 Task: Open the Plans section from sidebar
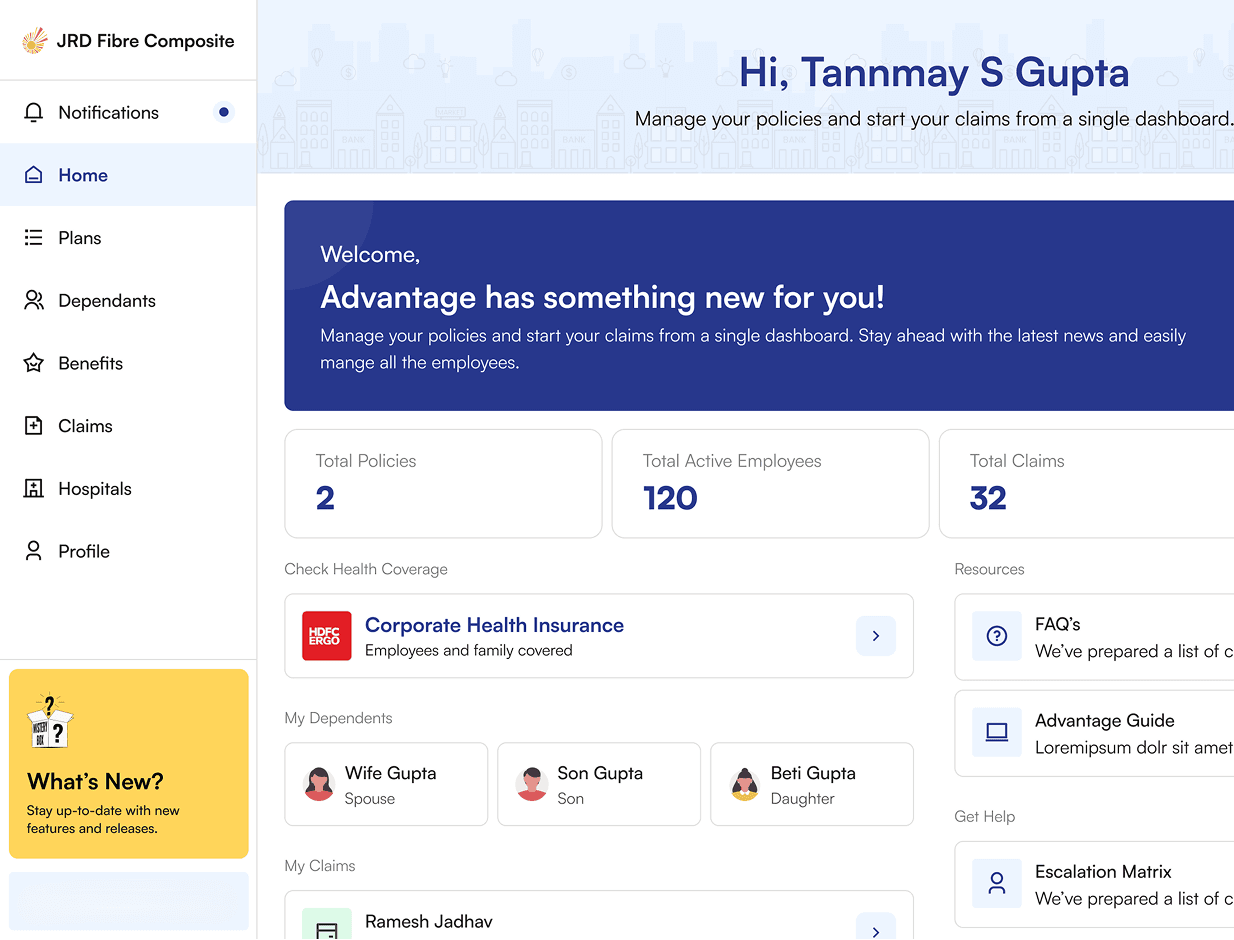[x=80, y=237]
